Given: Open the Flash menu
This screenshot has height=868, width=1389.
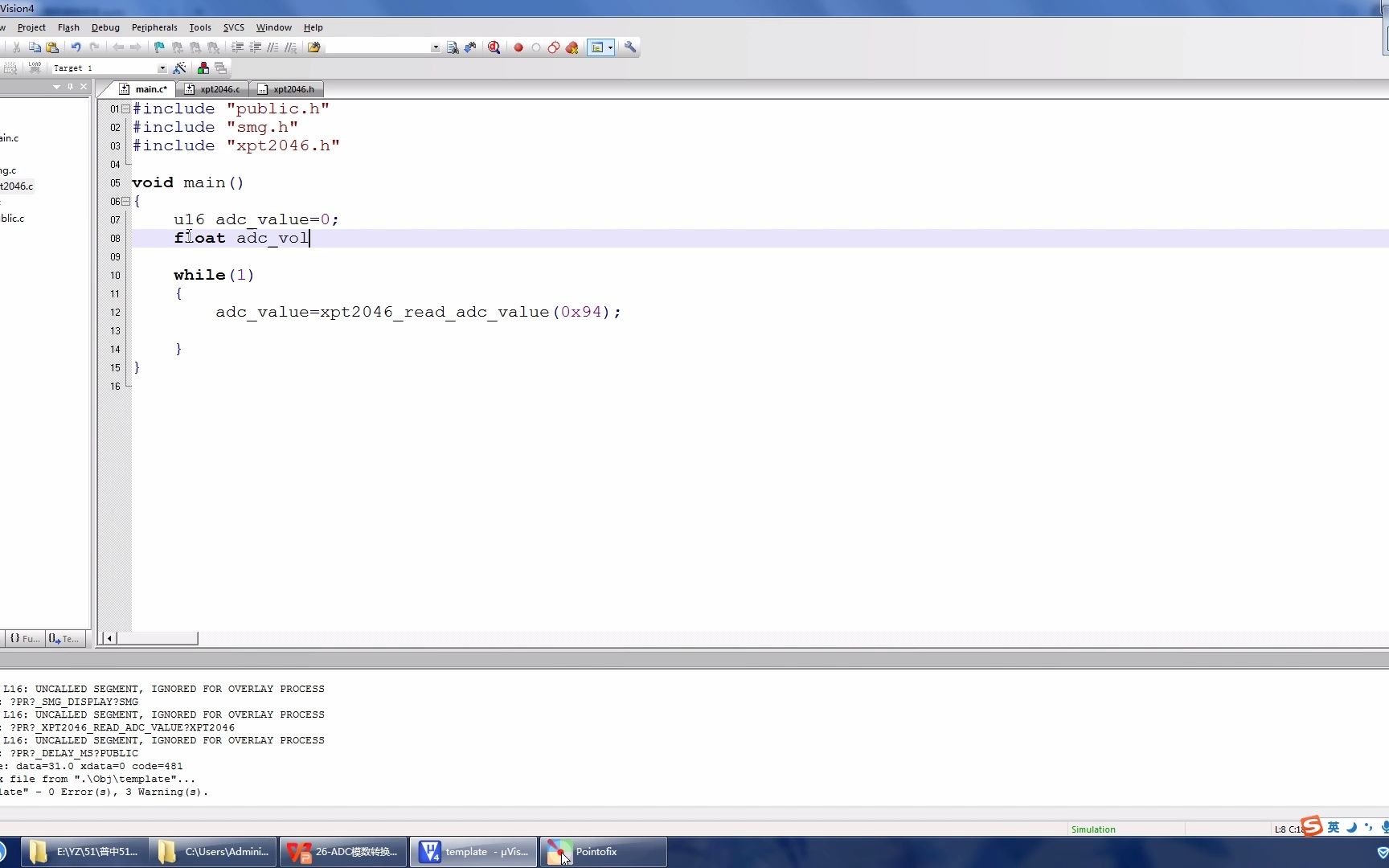Looking at the screenshot, I should [68, 27].
